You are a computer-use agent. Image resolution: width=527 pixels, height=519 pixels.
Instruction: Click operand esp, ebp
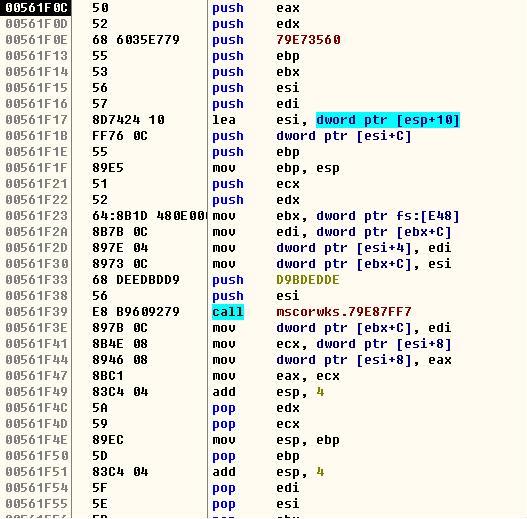308,440
